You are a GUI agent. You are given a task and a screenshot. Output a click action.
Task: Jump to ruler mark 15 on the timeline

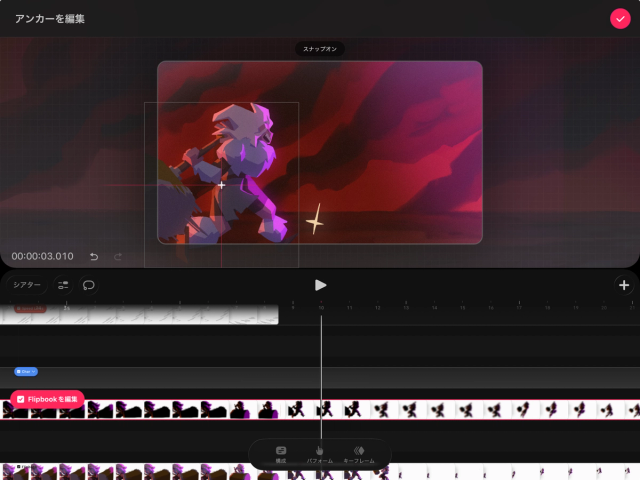coord(462,307)
